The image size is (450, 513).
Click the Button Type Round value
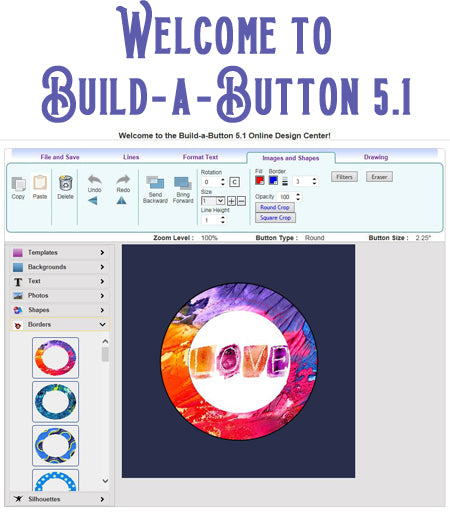coord(314,238)
